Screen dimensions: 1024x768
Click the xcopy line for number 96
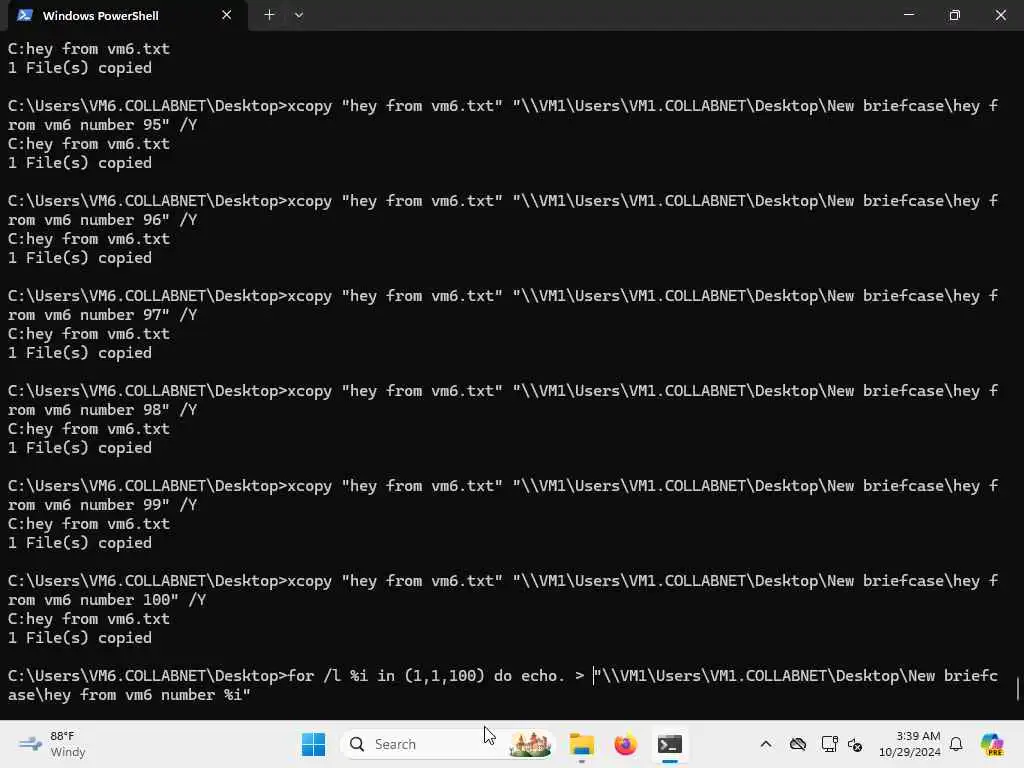pyautogui.click(x=503, y=200)
